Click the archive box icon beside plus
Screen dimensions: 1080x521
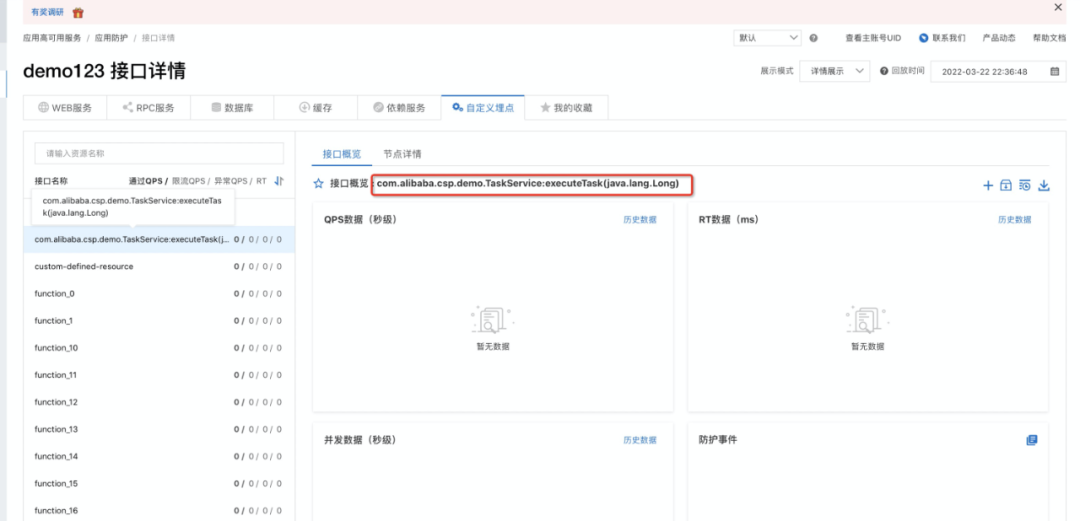(1006, 185)
